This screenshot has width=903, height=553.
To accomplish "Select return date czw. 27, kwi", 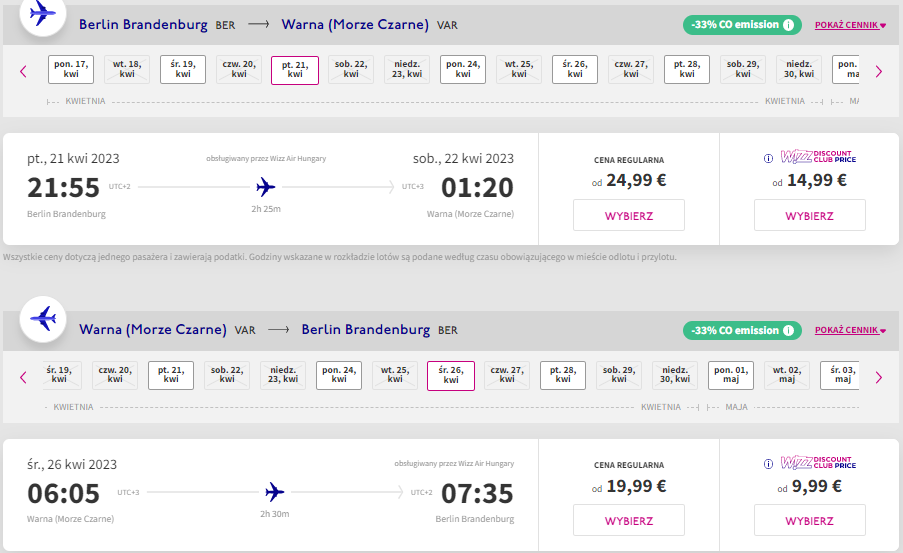I will point(507,375).
